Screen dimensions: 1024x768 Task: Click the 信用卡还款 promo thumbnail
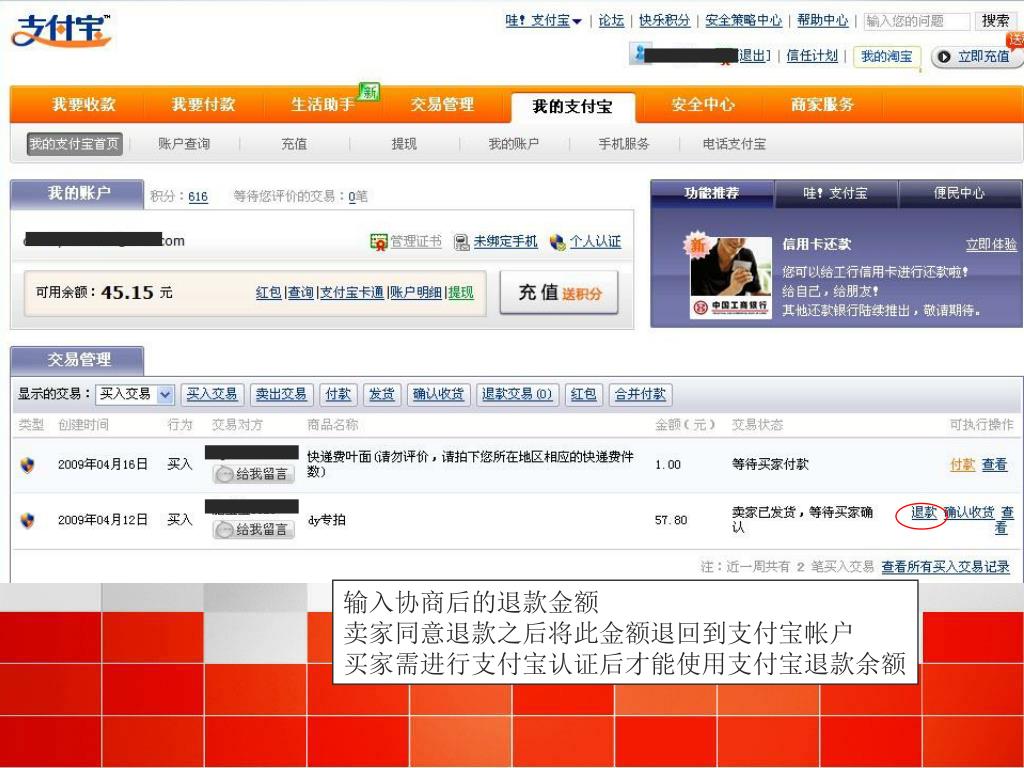[x=730, y=278]
